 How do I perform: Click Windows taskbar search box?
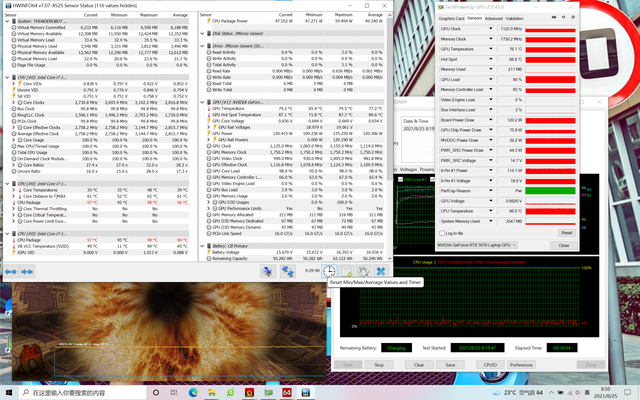(83, 393)
